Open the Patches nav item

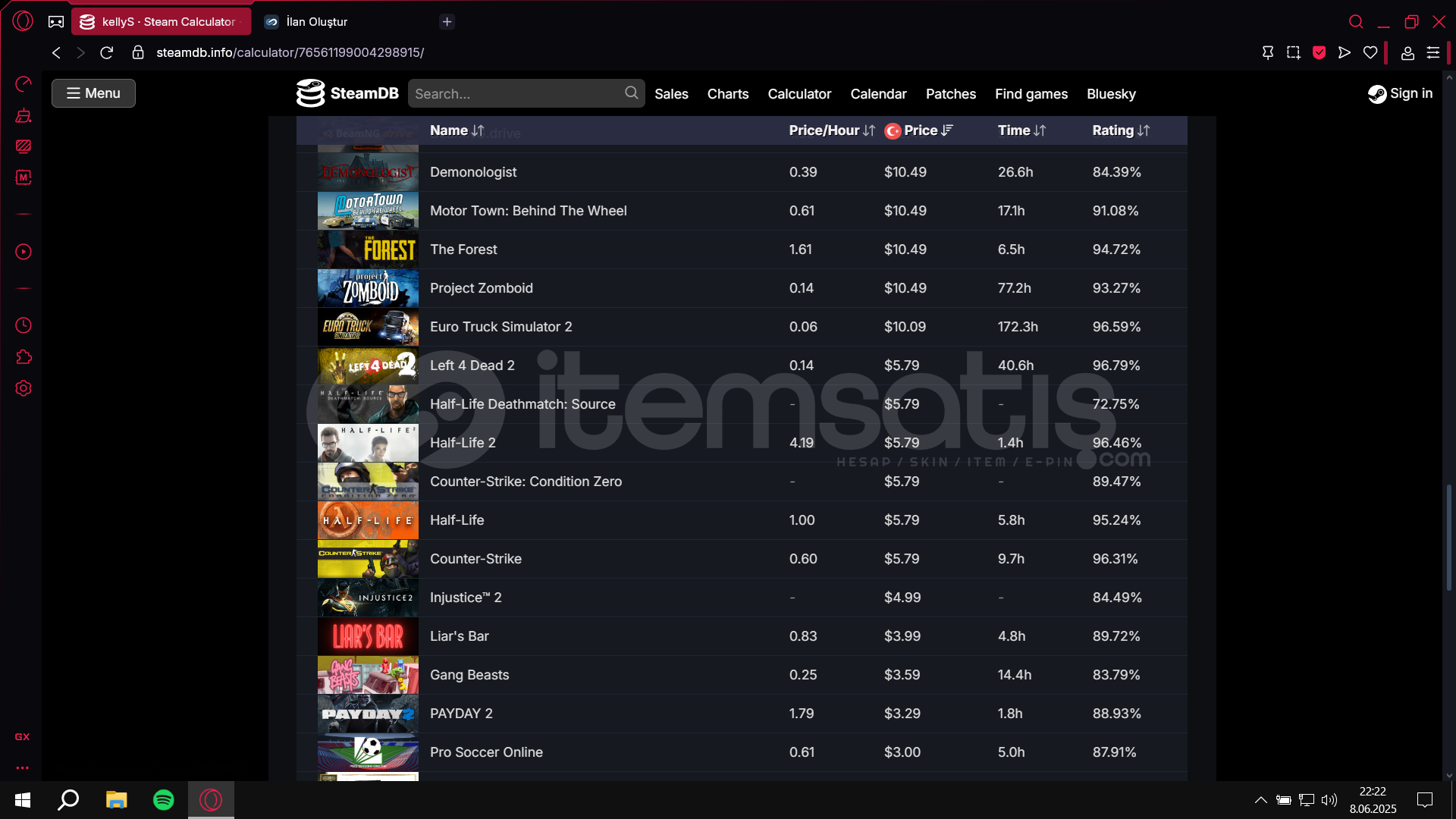[950, 94]
